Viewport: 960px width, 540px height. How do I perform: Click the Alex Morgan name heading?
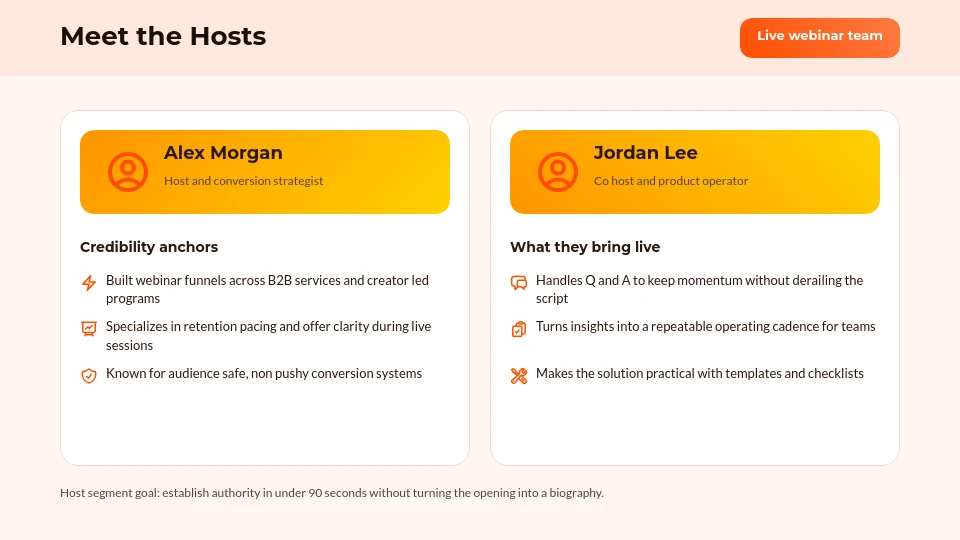[223, 153]
